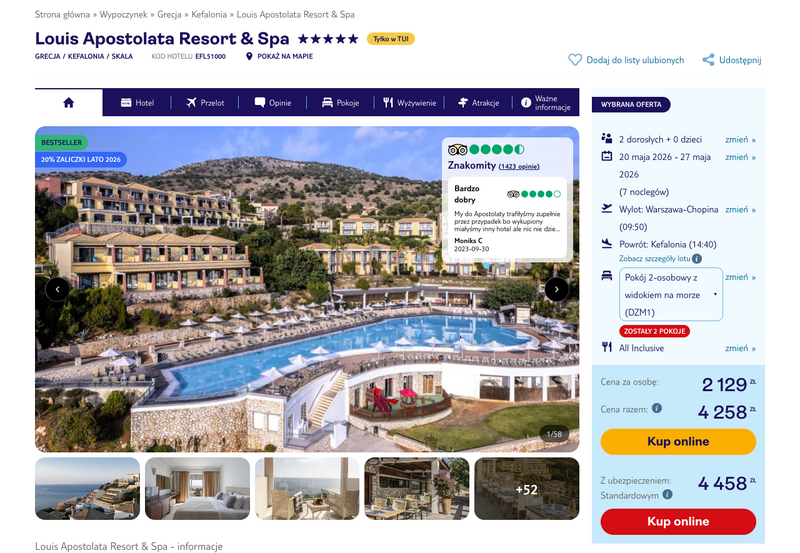Open the room type dropdown Pokój 2-osobowy
This screenshot has height=553, width=800.
pyautogui.click(x=671, y=295)
